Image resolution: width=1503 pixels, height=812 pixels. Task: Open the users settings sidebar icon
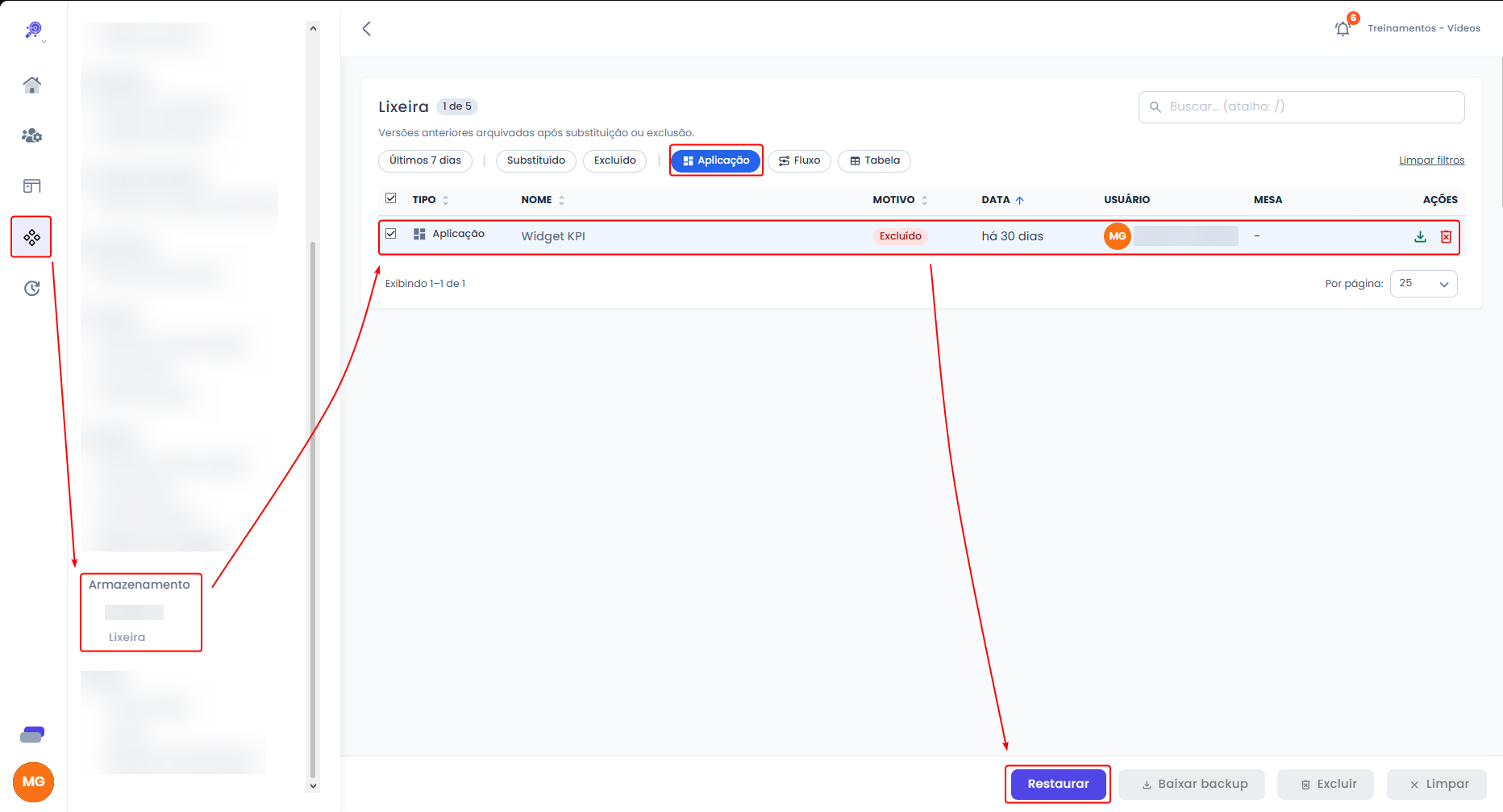pyautogui.click(x=32, y=135)
